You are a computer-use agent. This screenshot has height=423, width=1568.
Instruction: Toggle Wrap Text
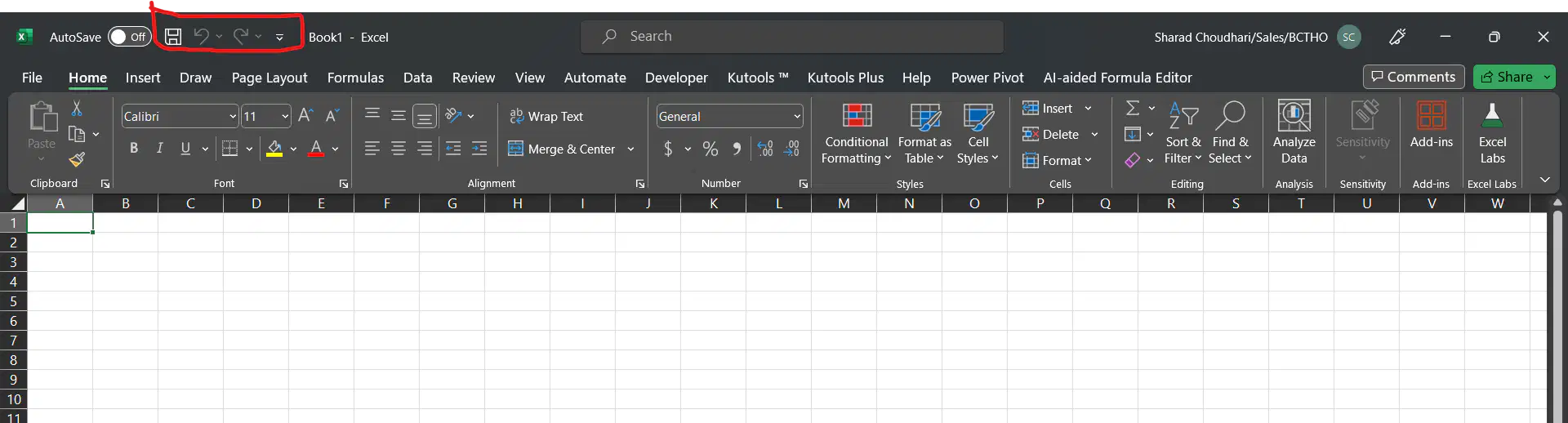546,117
